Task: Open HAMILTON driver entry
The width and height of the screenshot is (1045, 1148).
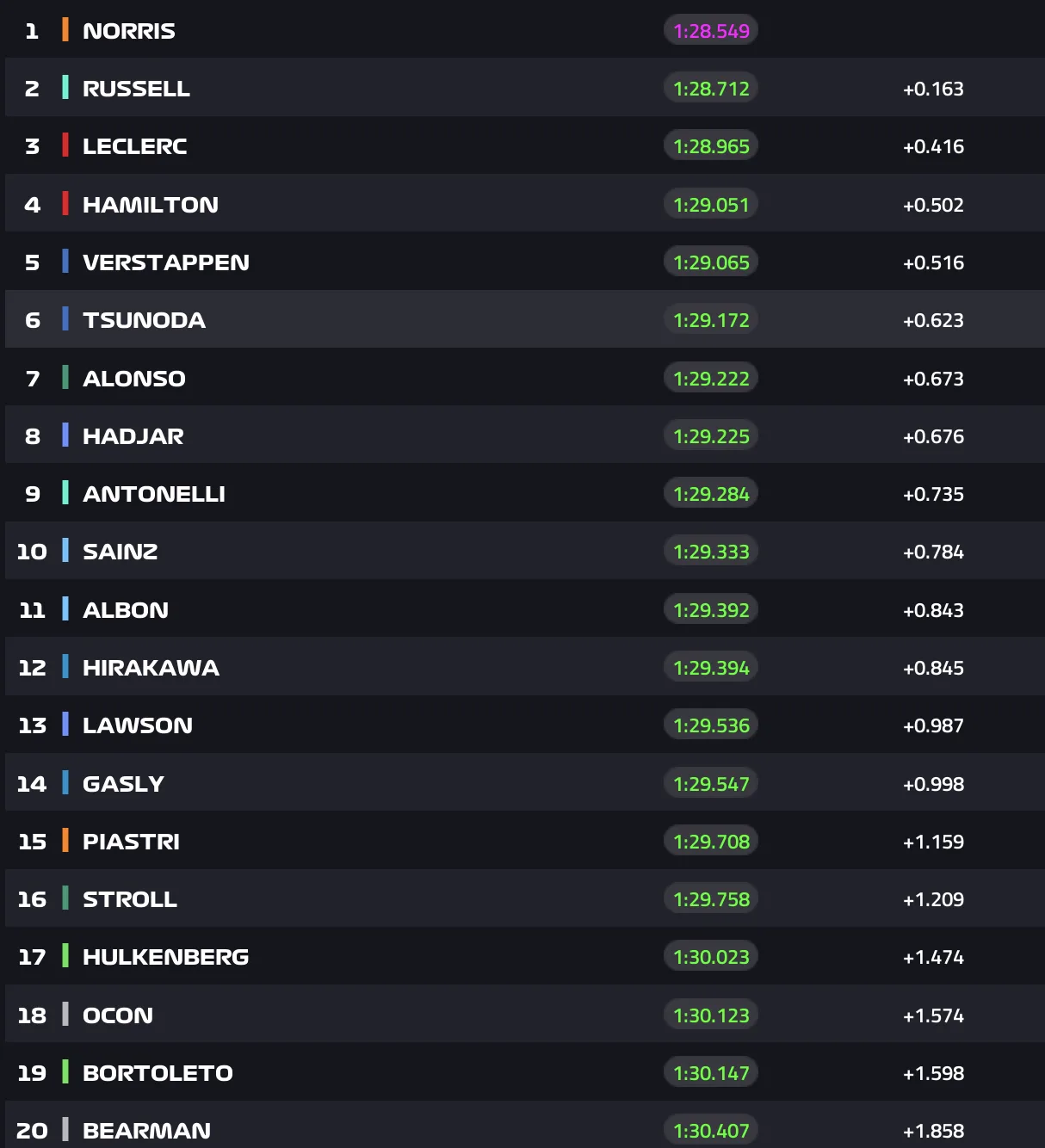Action: point(151,205)
